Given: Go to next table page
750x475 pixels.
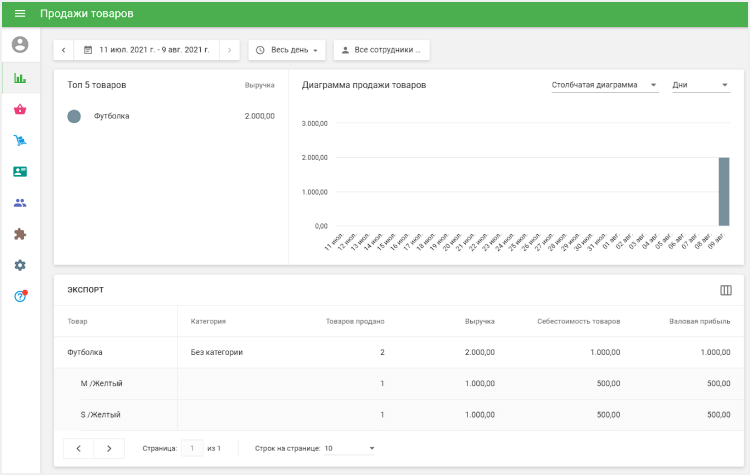Looking at the screenshot, I should click(x=109, y=449).
